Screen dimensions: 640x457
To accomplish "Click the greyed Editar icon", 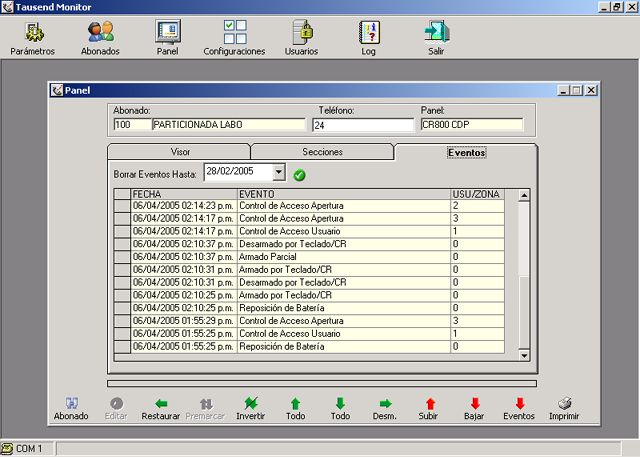I will coord(116,404).
